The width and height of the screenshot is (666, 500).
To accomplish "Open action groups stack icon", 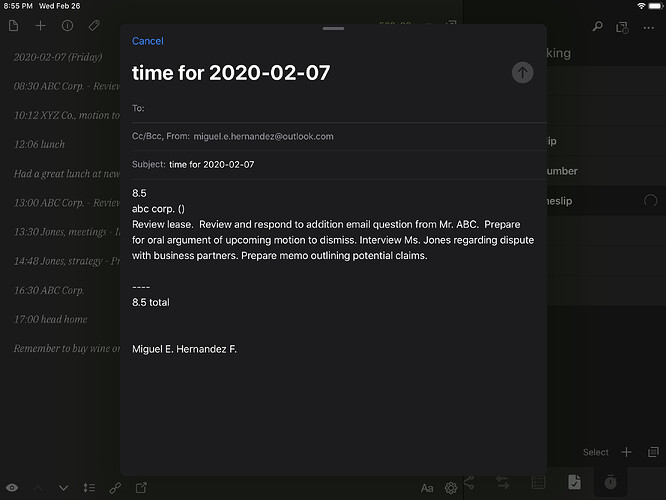I will click(x=653, y=452).
